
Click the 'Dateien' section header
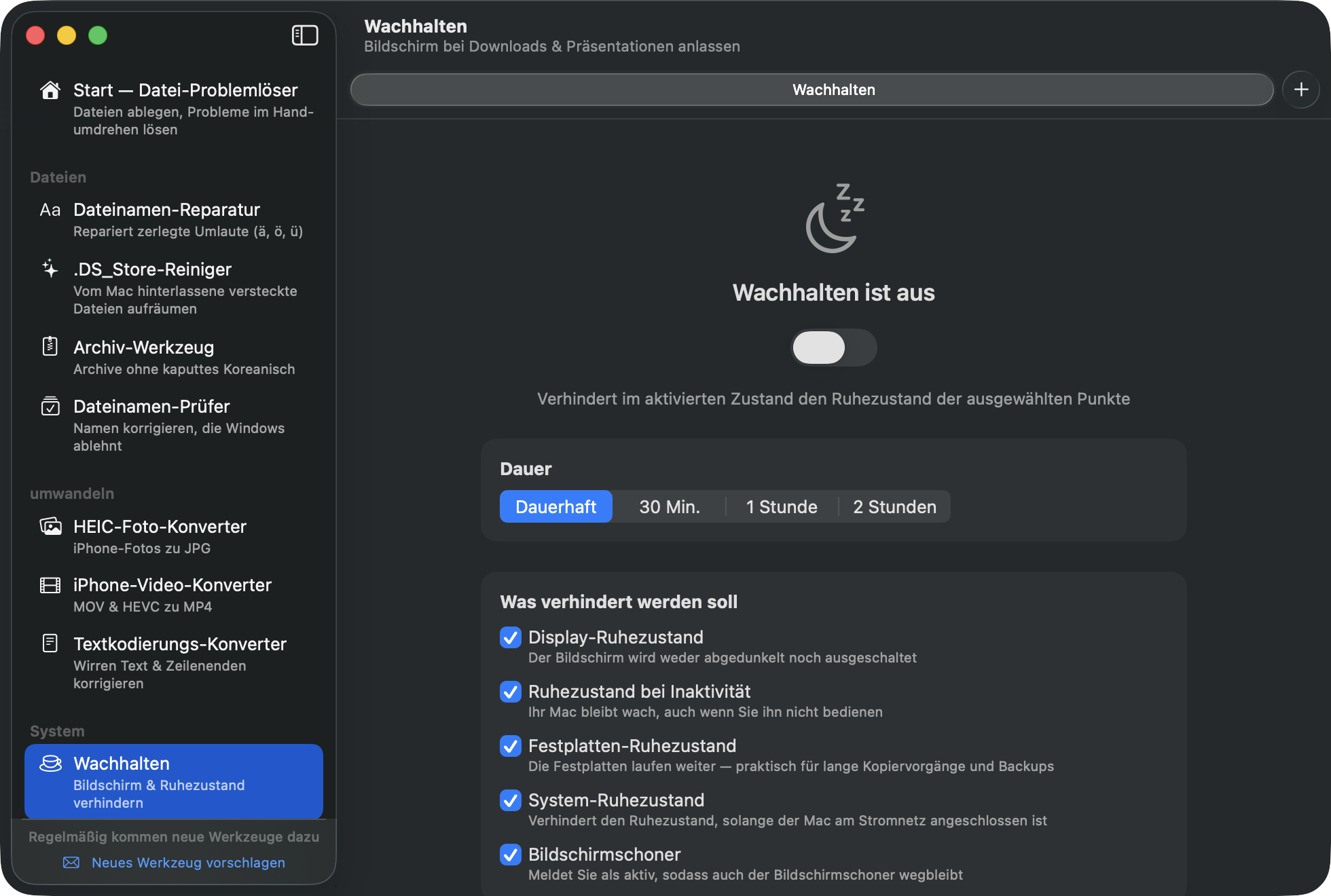[x=58, y=177]
